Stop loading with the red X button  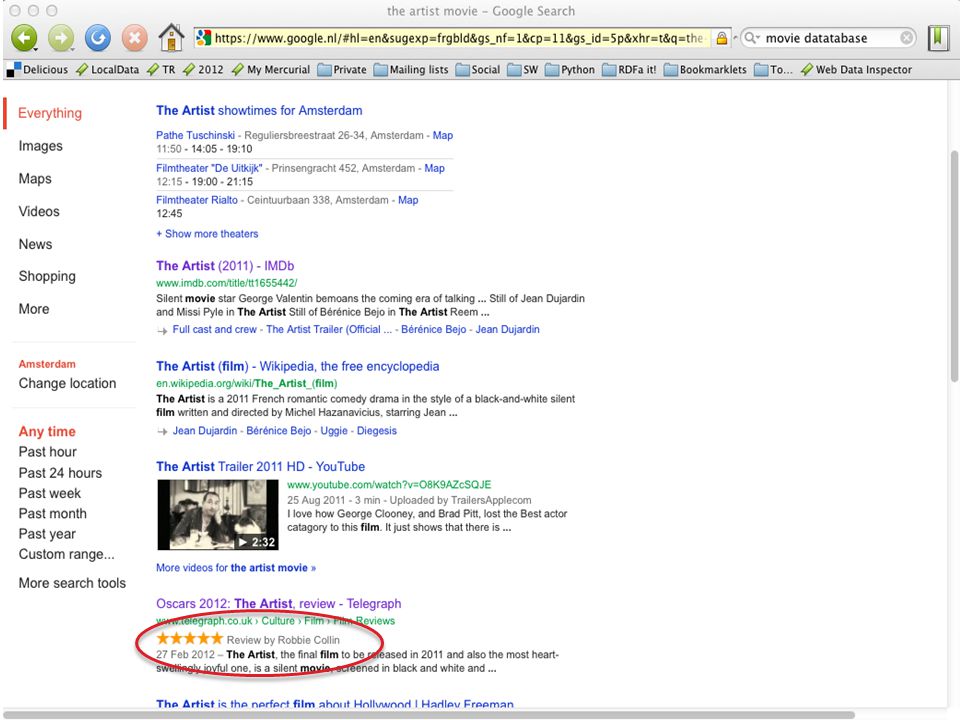pyautogui.click(x=134, y=38)
